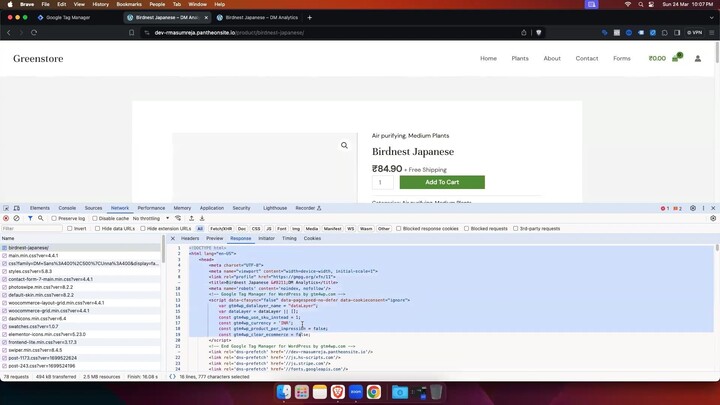Open the Brave hamburger main menu
This screenshot has height=405, width=720.
pos(712,33)
